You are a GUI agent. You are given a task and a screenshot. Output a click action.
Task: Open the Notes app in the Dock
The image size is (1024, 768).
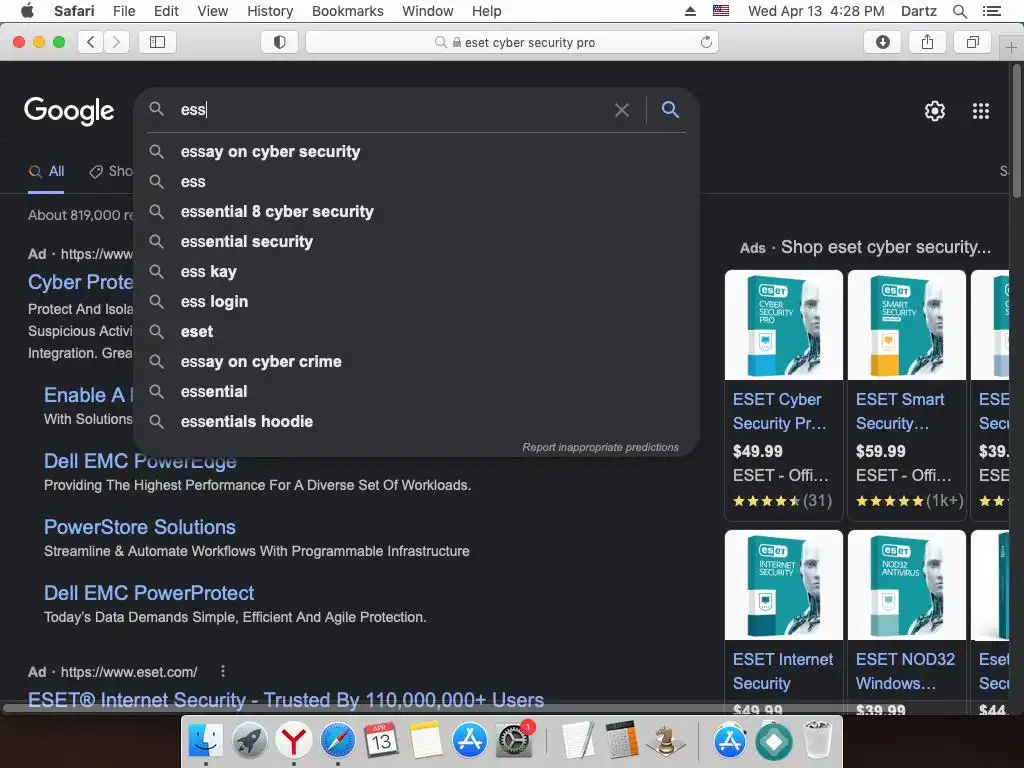point(425,741)
